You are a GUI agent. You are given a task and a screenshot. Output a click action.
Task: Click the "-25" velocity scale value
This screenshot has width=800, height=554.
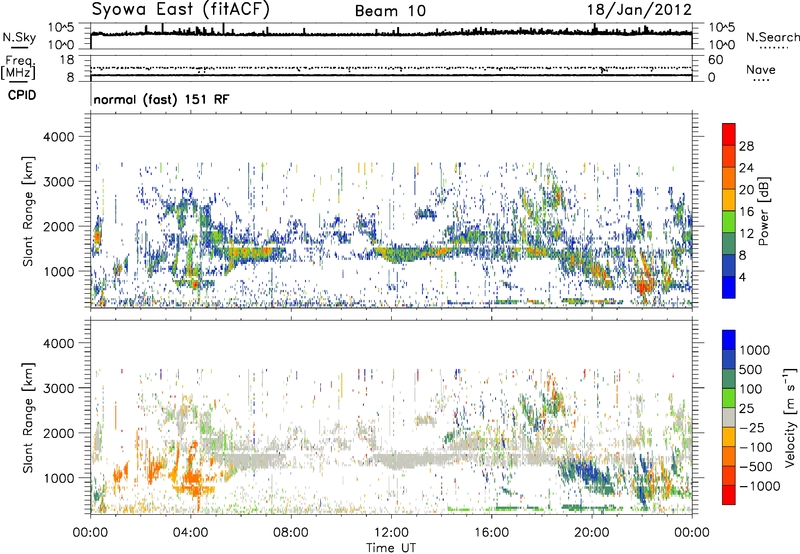tap(752, 428)
